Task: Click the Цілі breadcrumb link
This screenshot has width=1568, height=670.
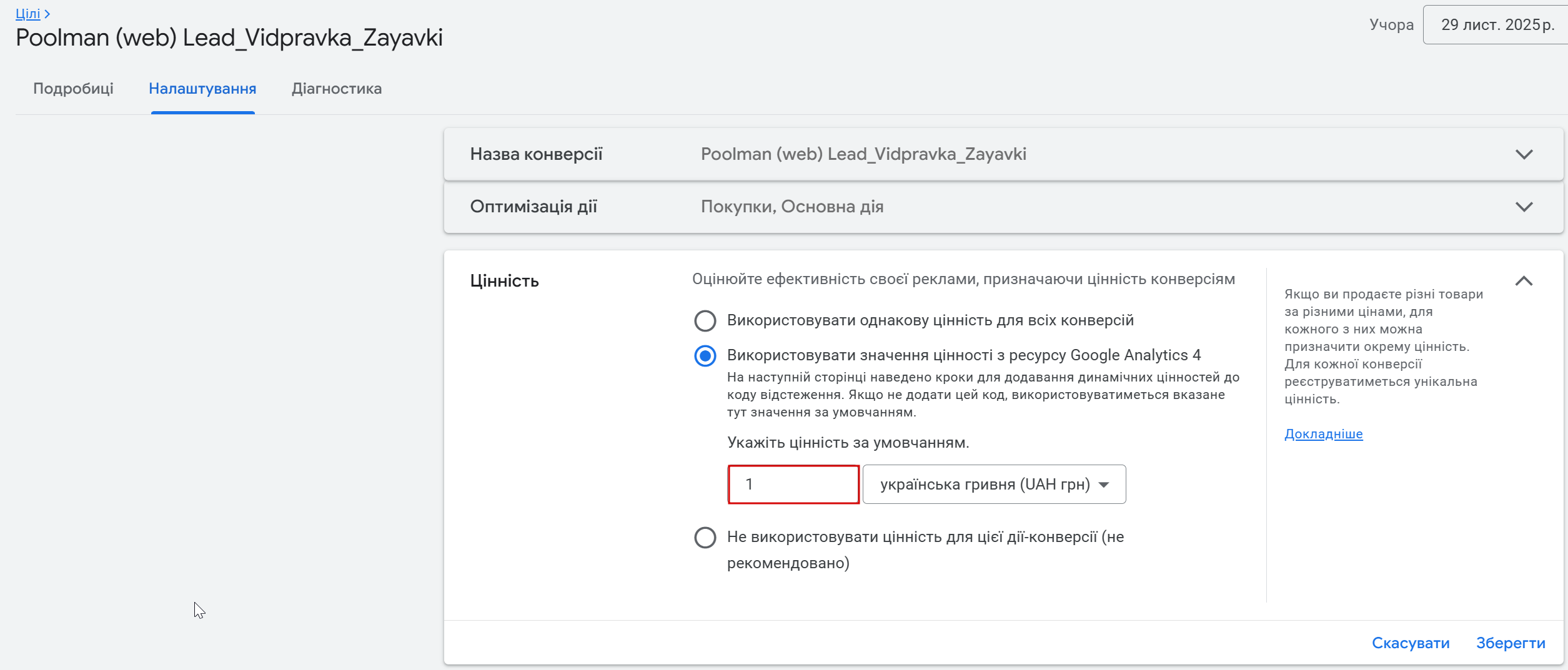Action: pyautogui.click(x=27, y=14)
